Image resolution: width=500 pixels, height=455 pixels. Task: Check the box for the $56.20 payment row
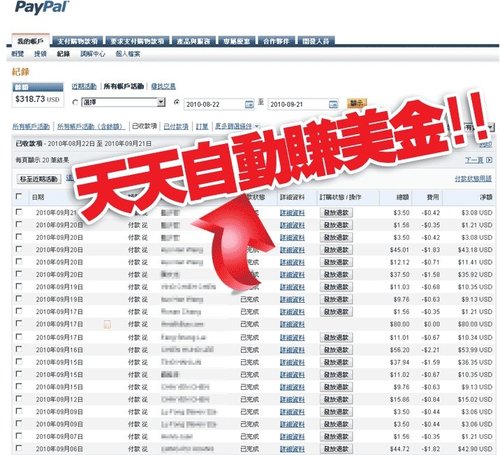click(19, 349)
